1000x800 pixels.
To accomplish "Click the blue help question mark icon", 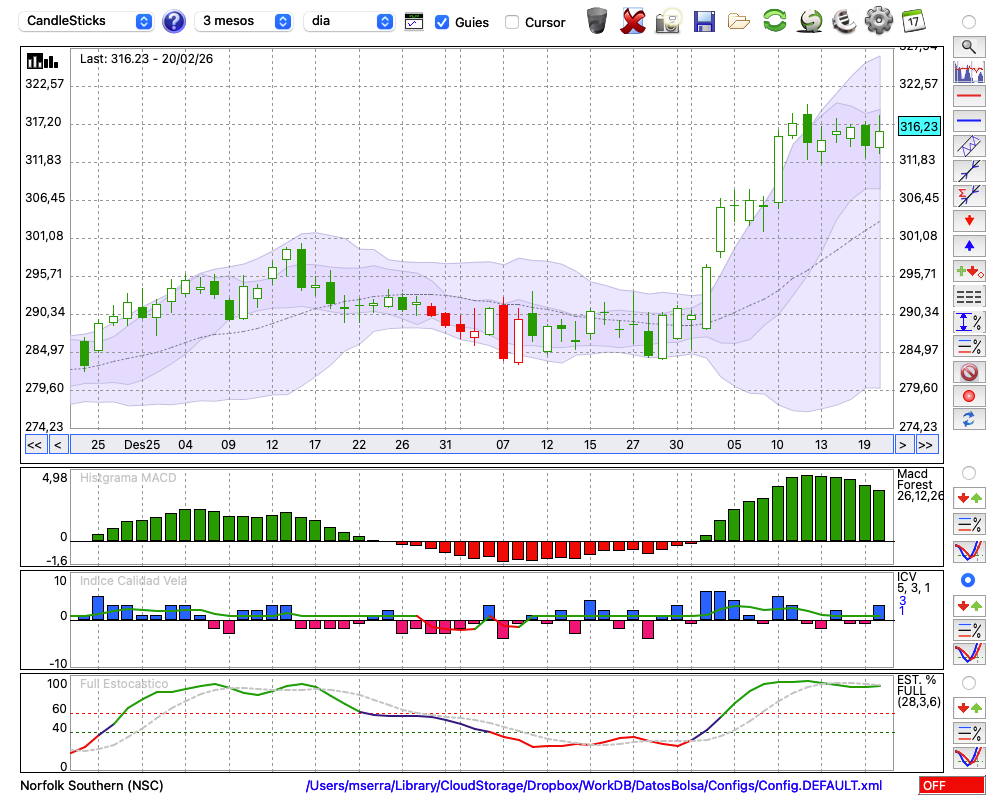I will click(174, 21).
